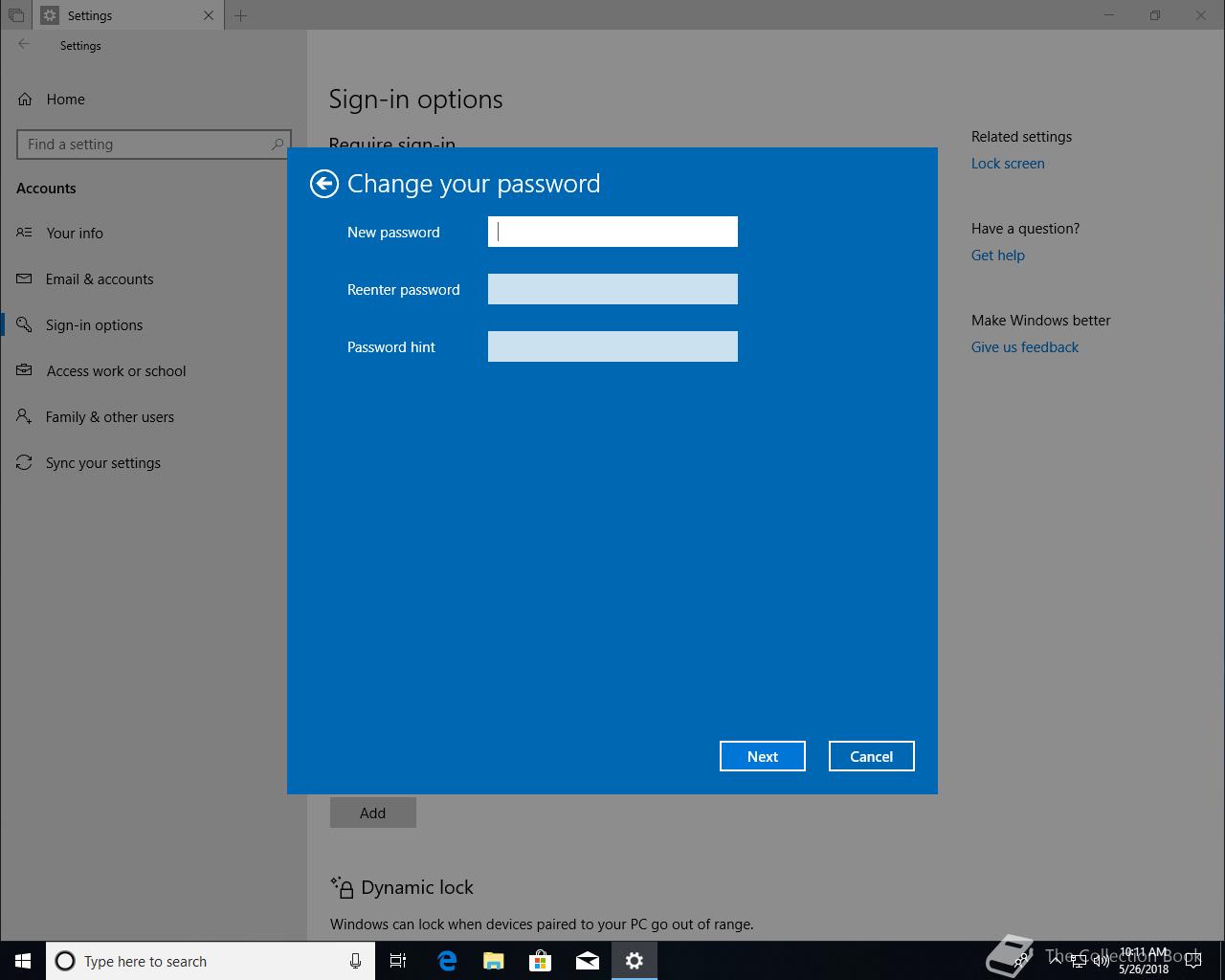This screenshot has width=1225, height=980.
Task: Click the Email & accounts envelope icon
Action: coord(25,279)
